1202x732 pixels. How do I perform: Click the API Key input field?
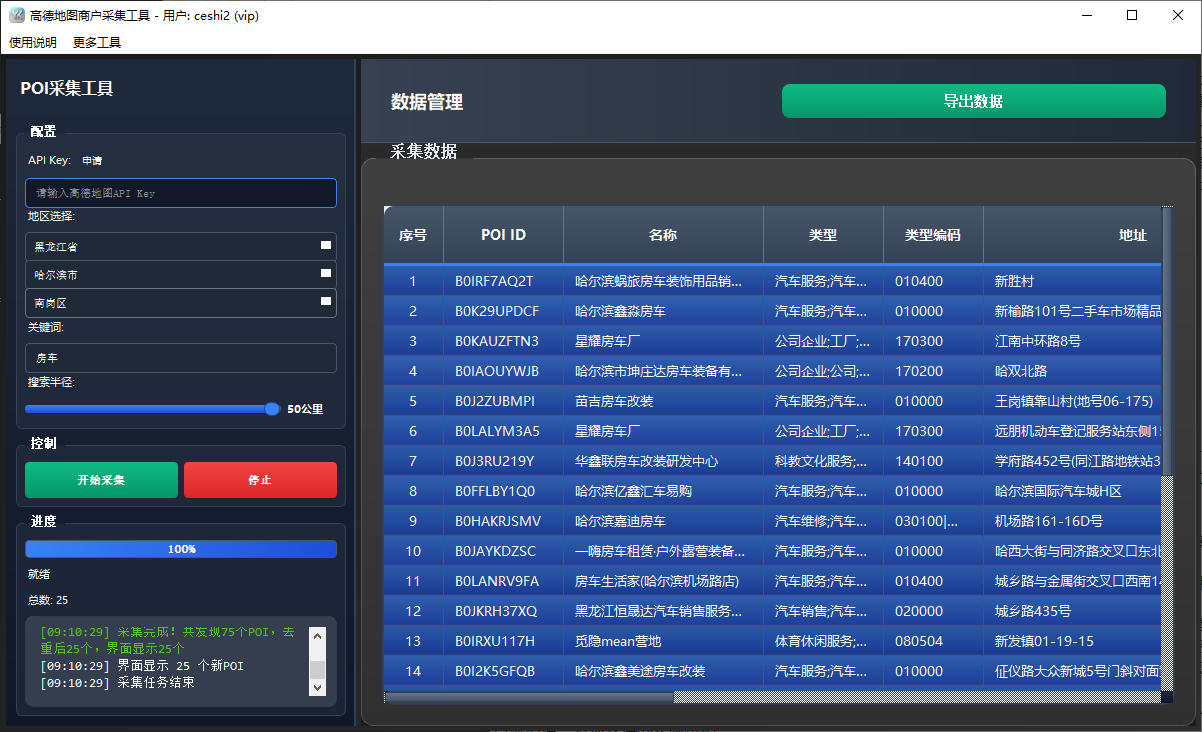tap(180, 192)
